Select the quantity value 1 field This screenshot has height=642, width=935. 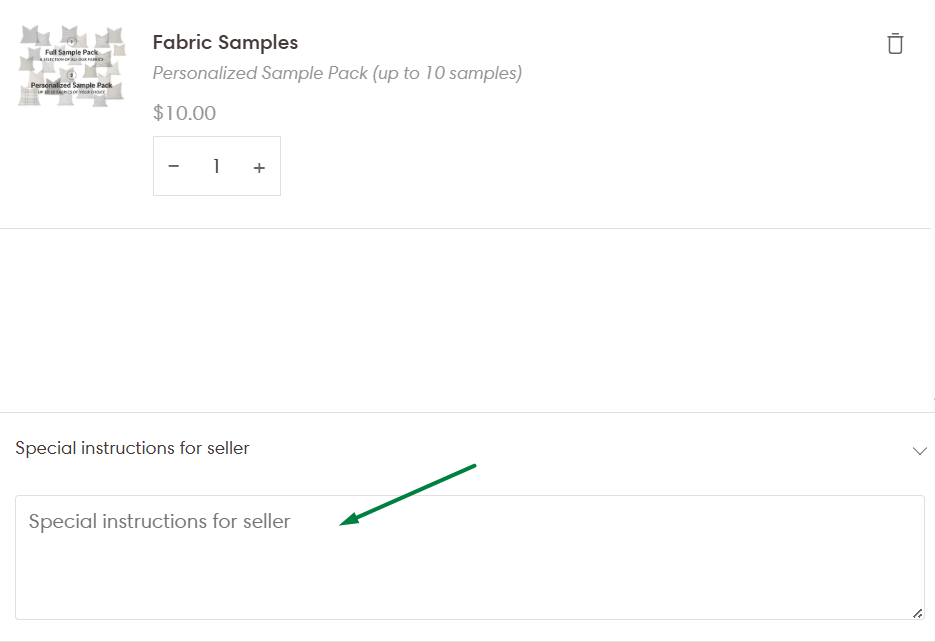(216, 166)
